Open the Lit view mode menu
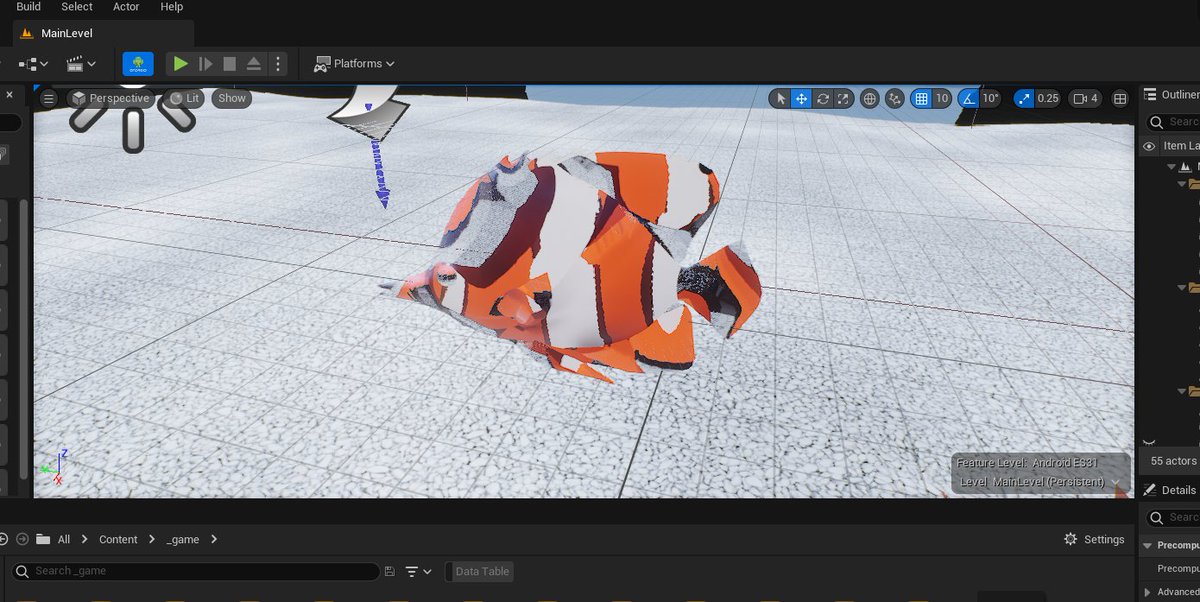 click(184, 98)
